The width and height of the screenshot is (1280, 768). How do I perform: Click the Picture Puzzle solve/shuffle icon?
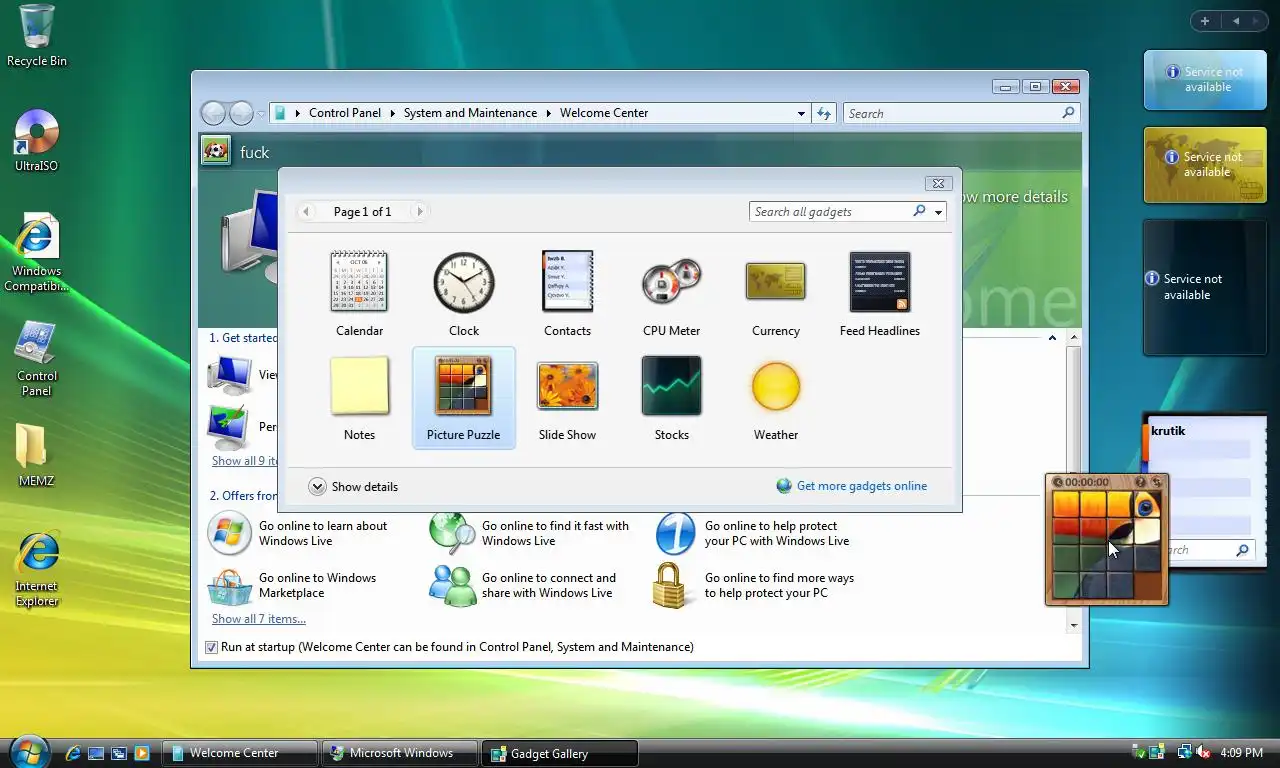tap(1156, 482)
